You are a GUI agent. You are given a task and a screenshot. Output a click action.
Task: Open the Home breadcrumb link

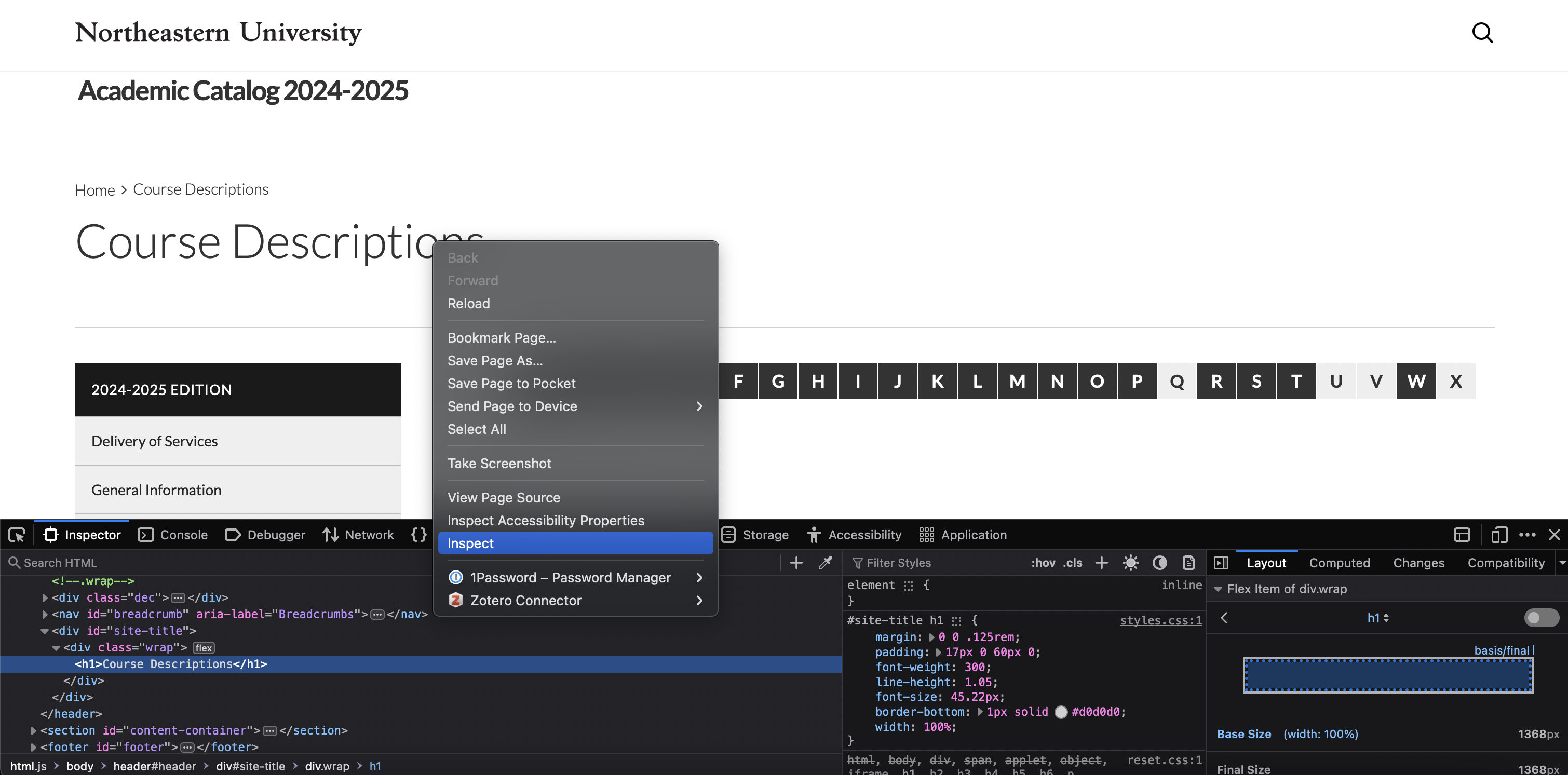pyautogui.click(x=94, y=190)
